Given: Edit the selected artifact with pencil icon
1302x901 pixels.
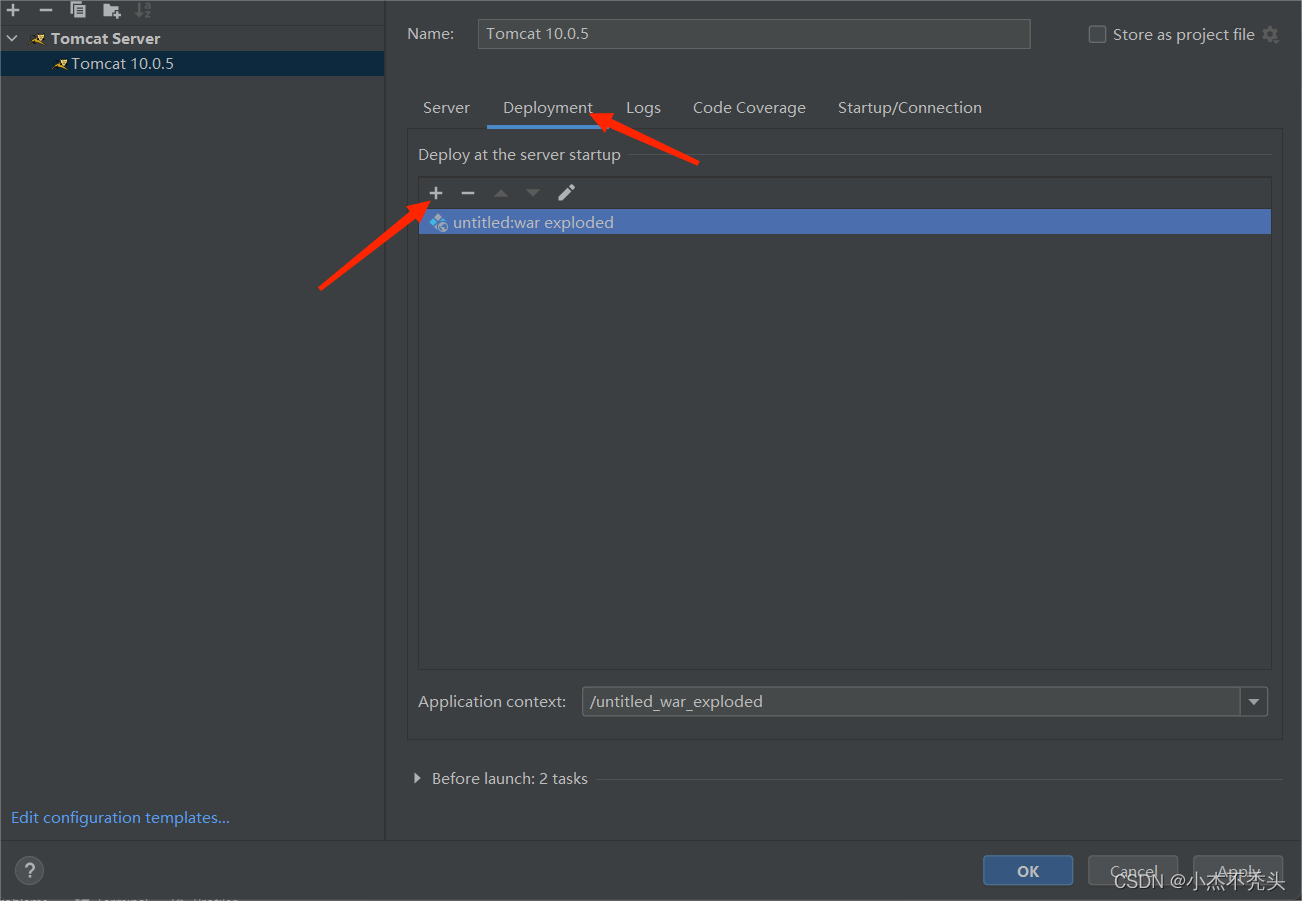Looking at the screenshot, I should click(566, 193).
